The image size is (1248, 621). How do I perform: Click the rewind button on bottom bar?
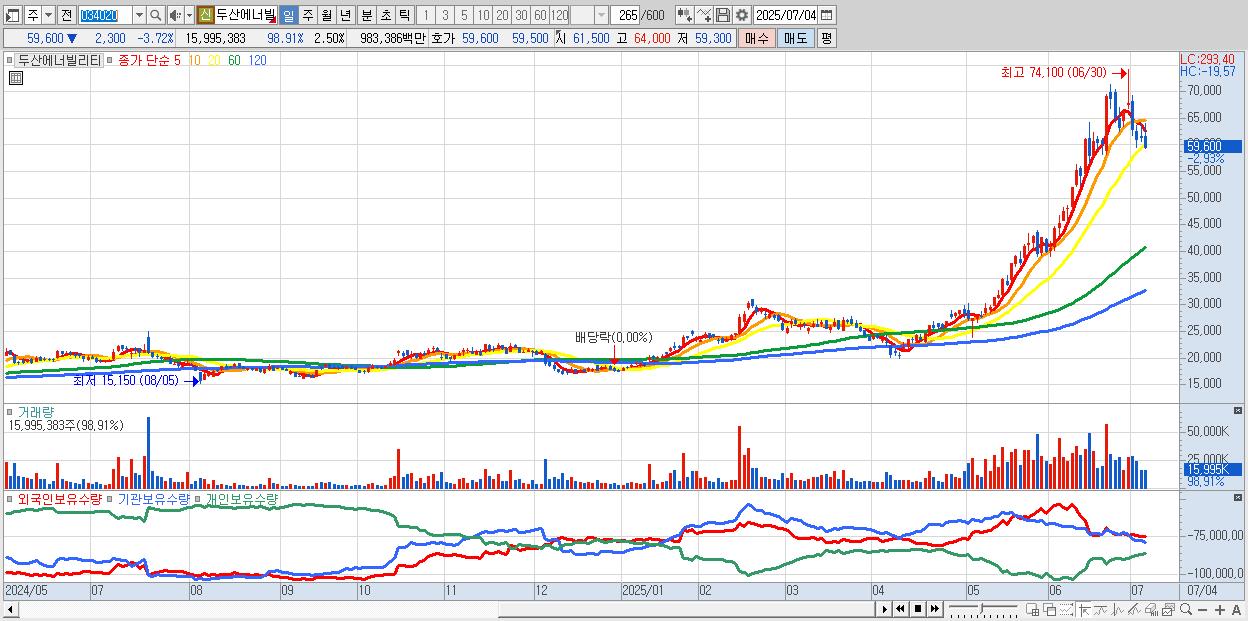coord(900,609)
